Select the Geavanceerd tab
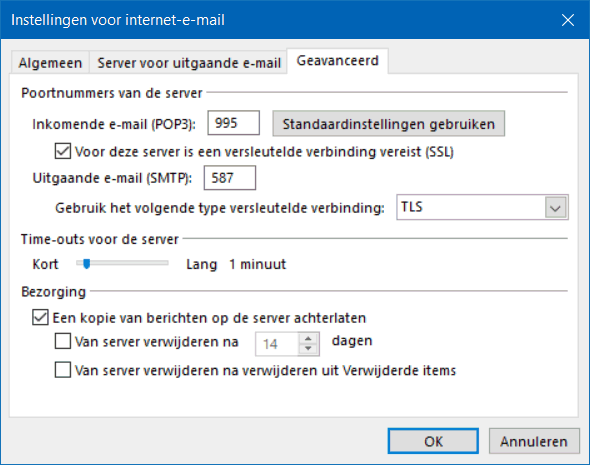This screenshot has width=590, height=465. (x=338, y=61)
